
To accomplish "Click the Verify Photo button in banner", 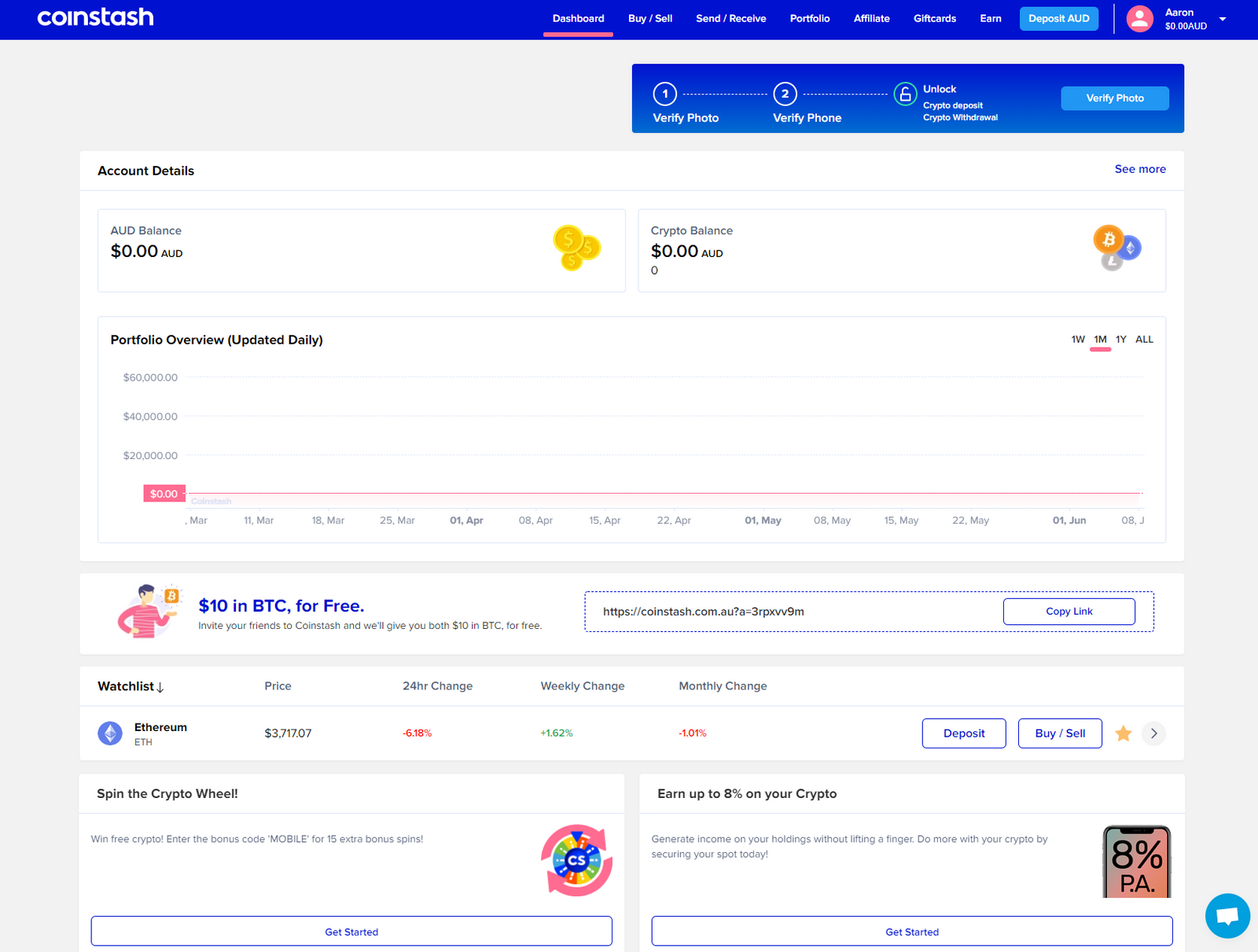I will click(1115, 98).
